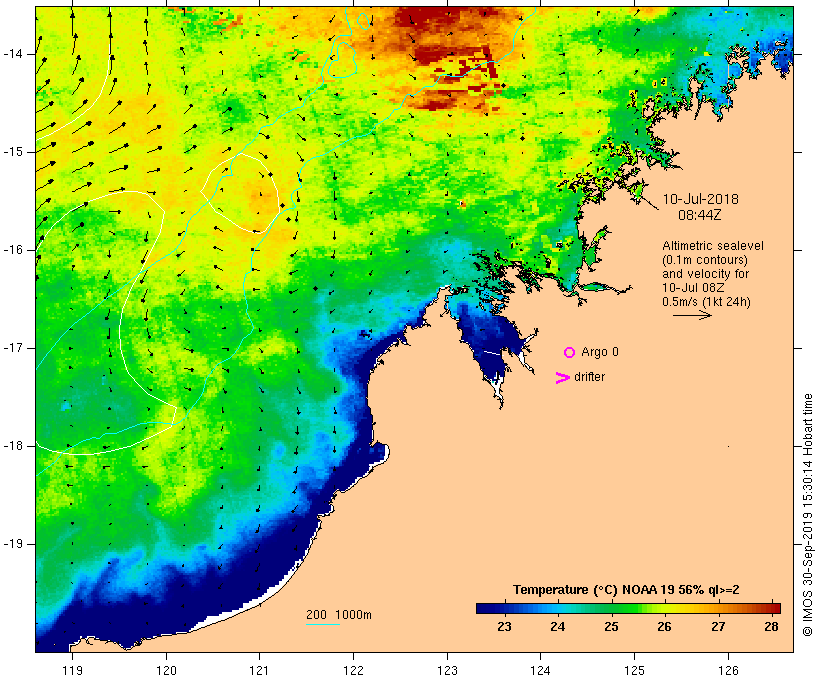Click the '0.5m/s (1kt 24h)' text
The height and width of the screenshot is (680, 820).
point(707,302)
